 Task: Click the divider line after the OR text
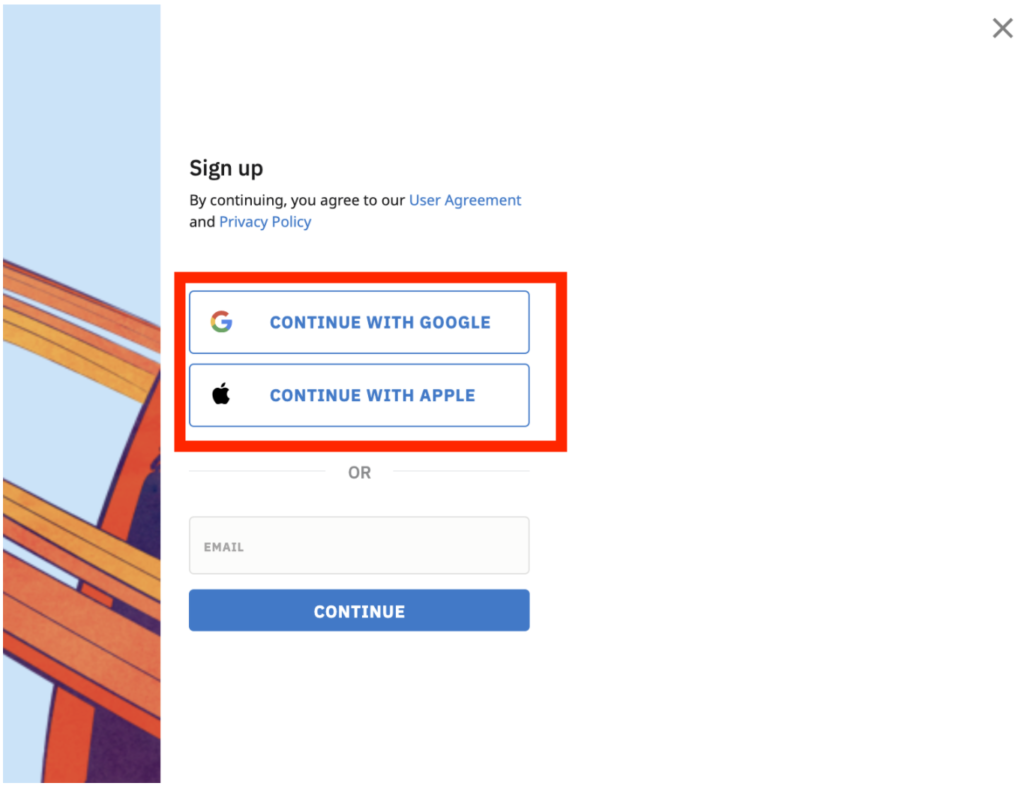tap(461, 471)
